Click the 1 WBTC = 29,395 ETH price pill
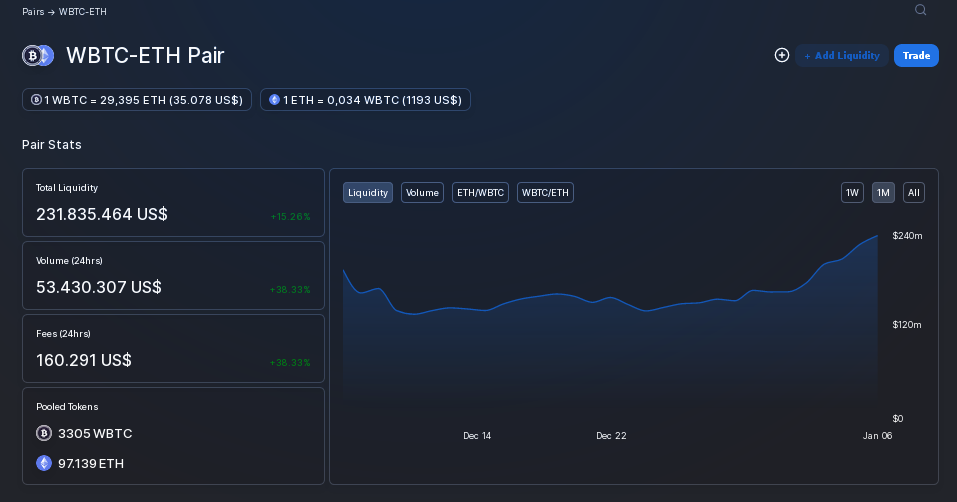Viewport: 957px width, 502px height. point(137,99)
